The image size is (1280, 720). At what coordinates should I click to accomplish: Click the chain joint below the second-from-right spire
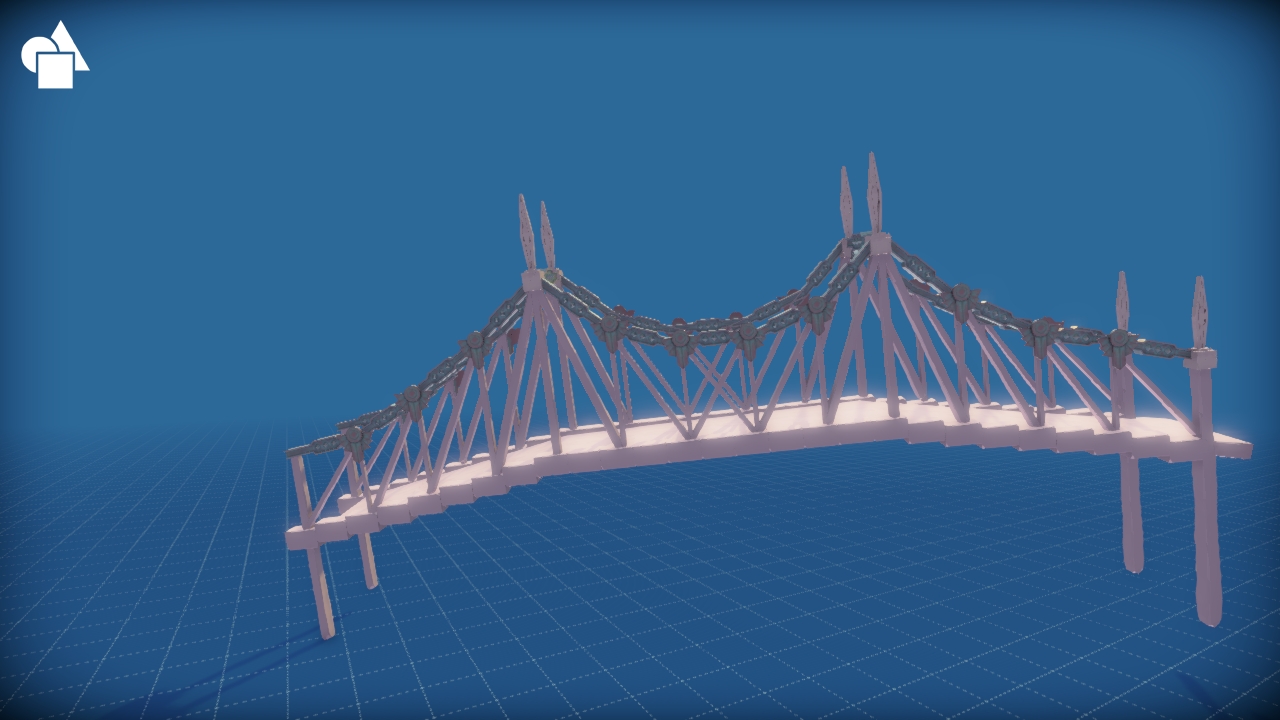tap(1119, 346)
